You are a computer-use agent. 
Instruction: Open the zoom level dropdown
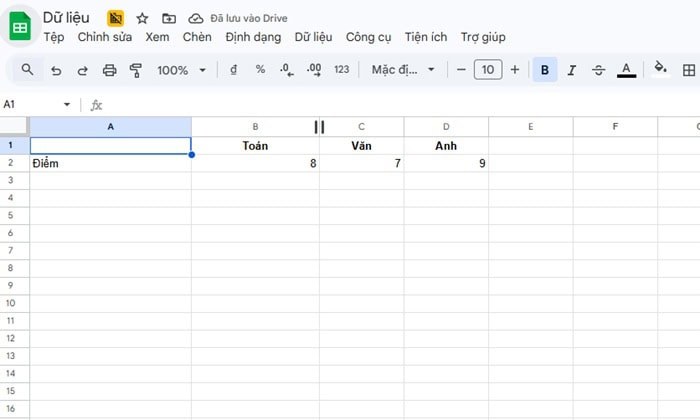[181, 70]
